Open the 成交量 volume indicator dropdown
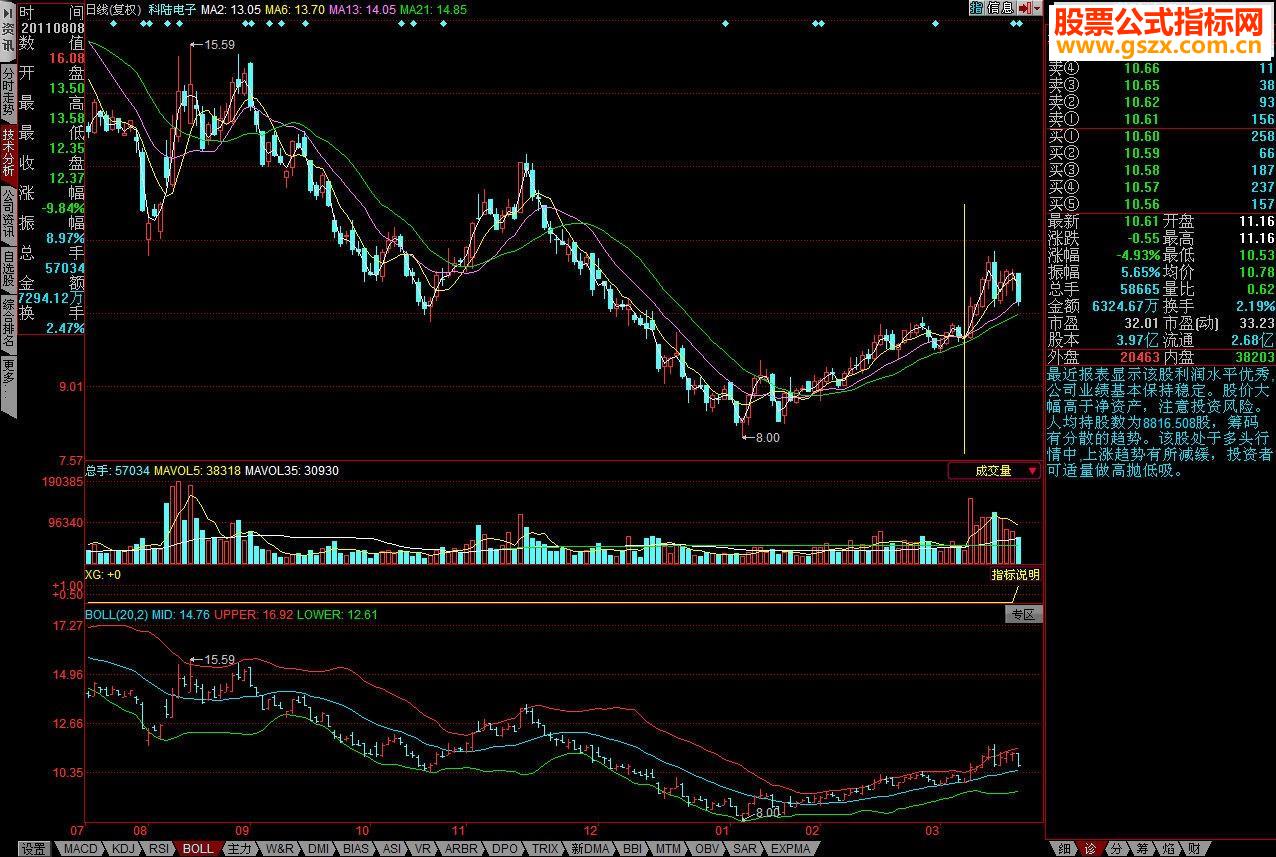1276x857 pixels. click(x=994, y=470)
